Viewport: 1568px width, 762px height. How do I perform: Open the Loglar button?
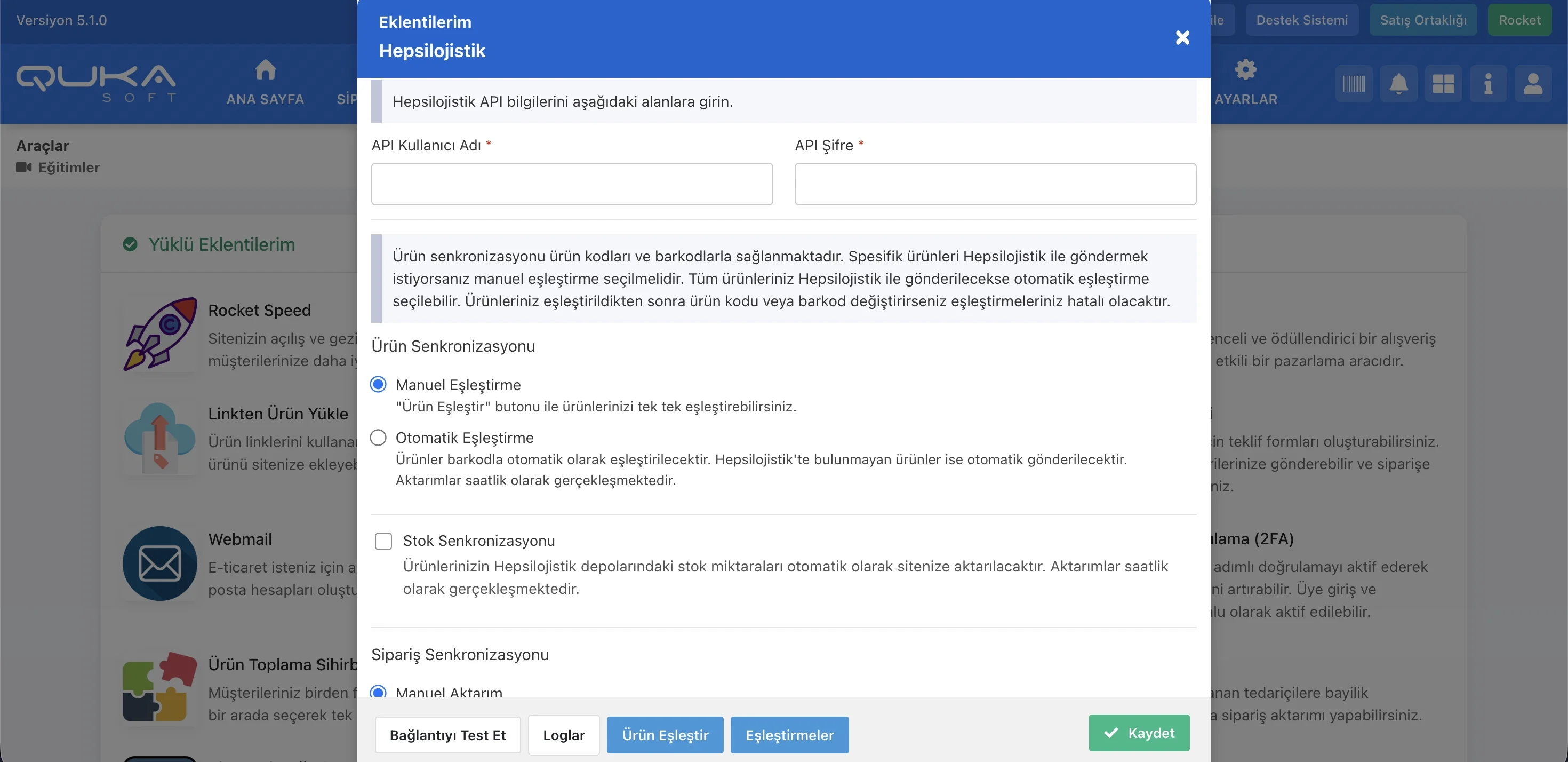point(564,735)
